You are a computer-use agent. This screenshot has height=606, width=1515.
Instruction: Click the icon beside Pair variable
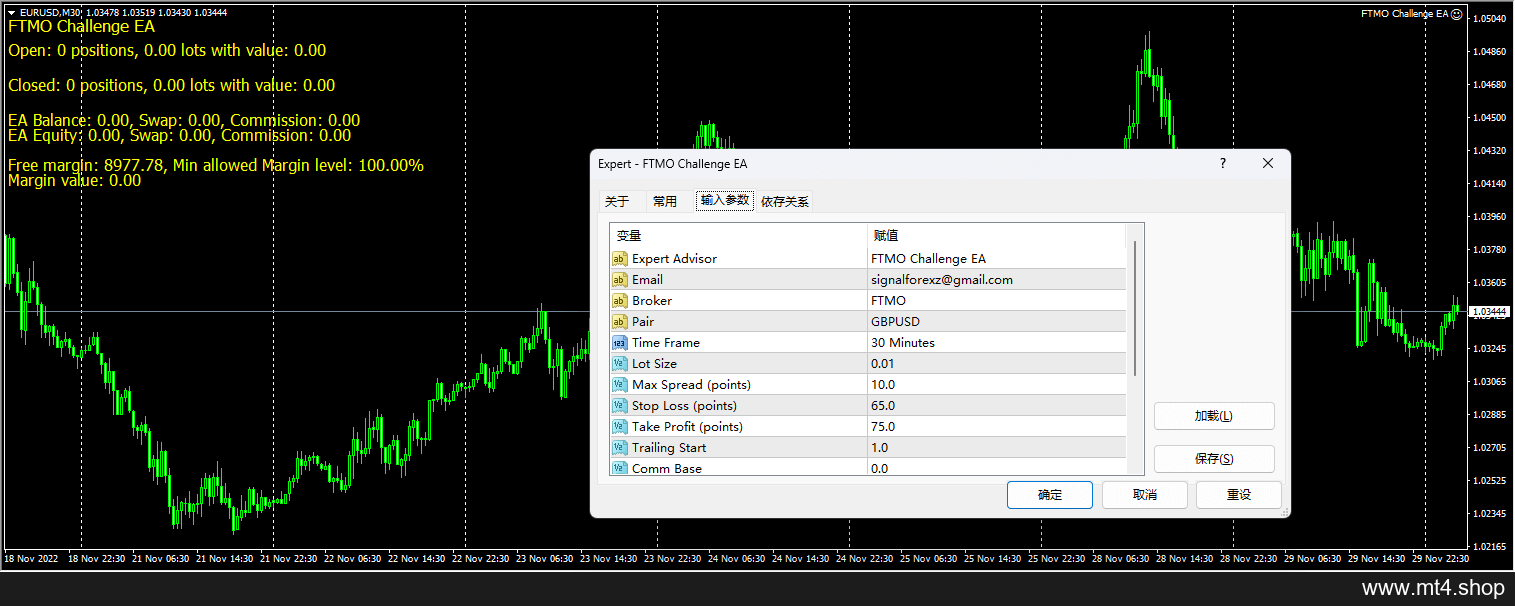[x=620, y=322]
